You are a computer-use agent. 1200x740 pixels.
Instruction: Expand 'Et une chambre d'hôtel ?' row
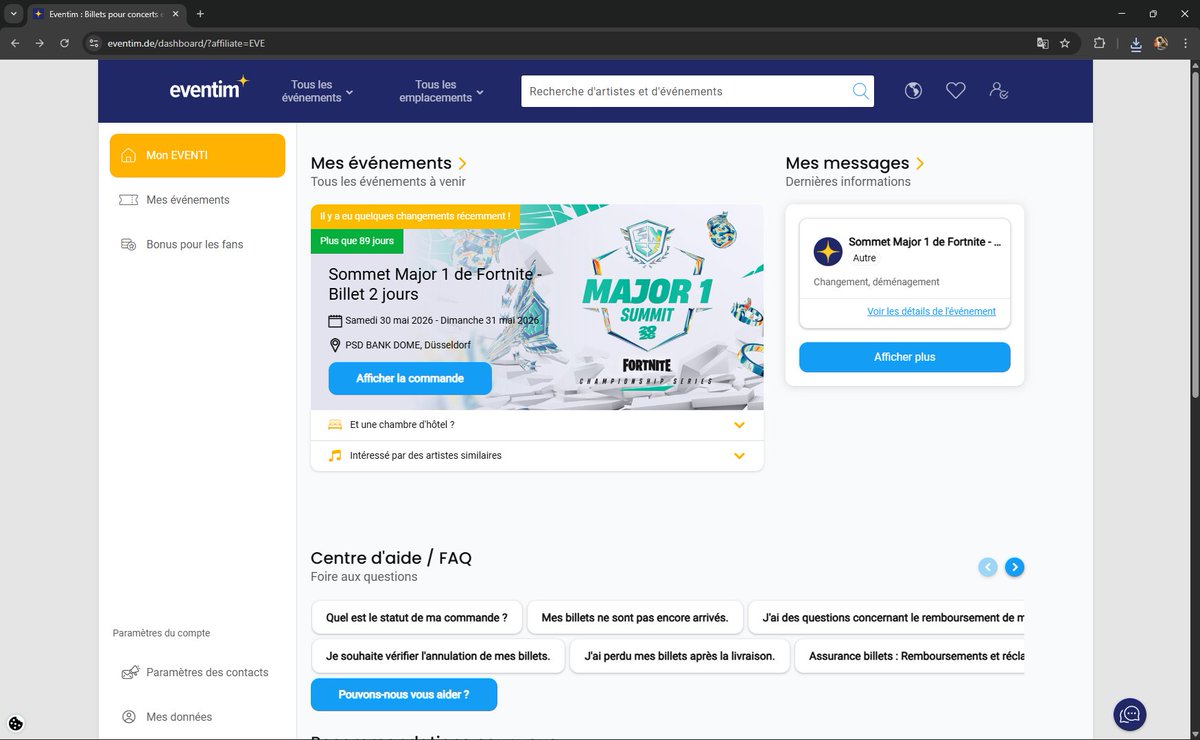pyautogui.click(x=537, y=425)
